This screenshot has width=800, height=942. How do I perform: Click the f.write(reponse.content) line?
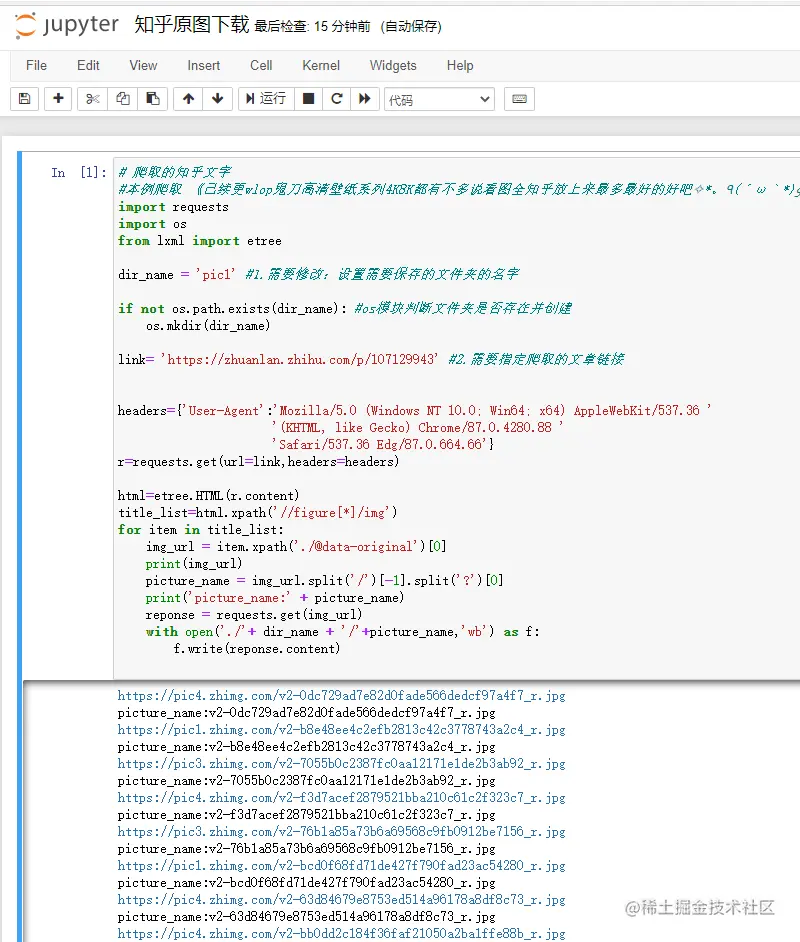(256, 649)
